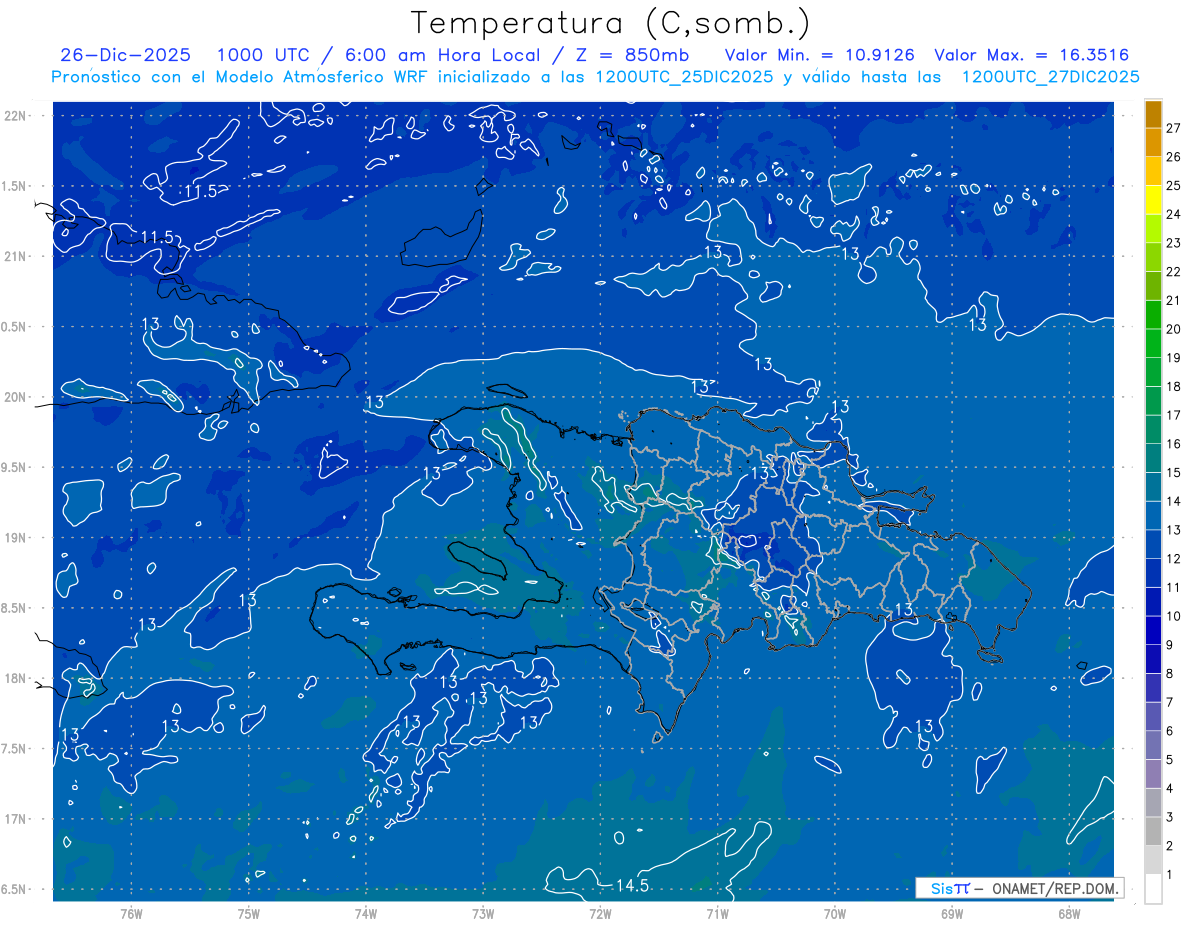Viewport: 1200px width, 927px height.
Task: Click the color scale value '15'
Action: 1174,473
